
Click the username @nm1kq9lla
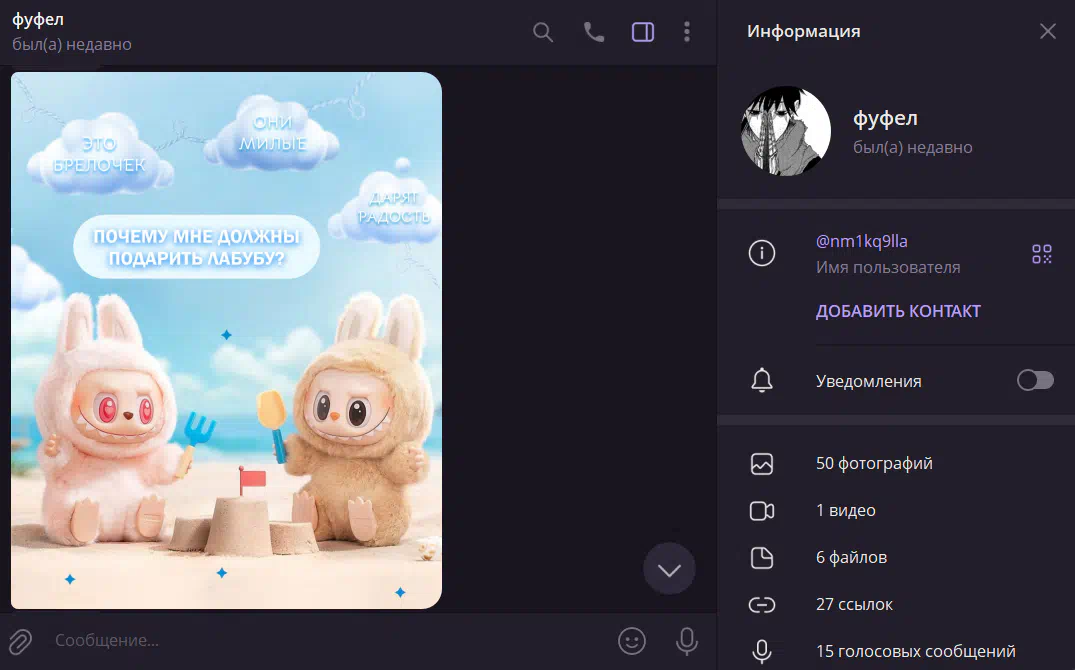coord(862,241)
